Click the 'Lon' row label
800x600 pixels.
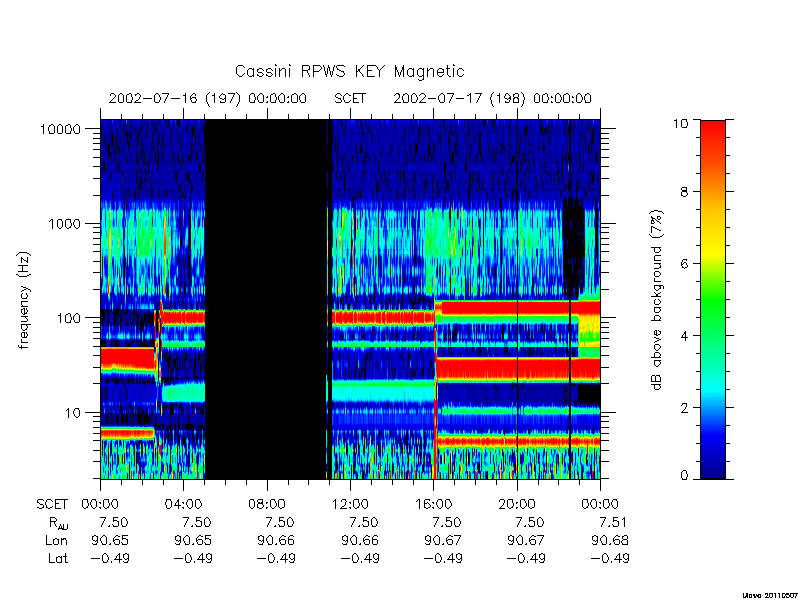coord(56,540)
